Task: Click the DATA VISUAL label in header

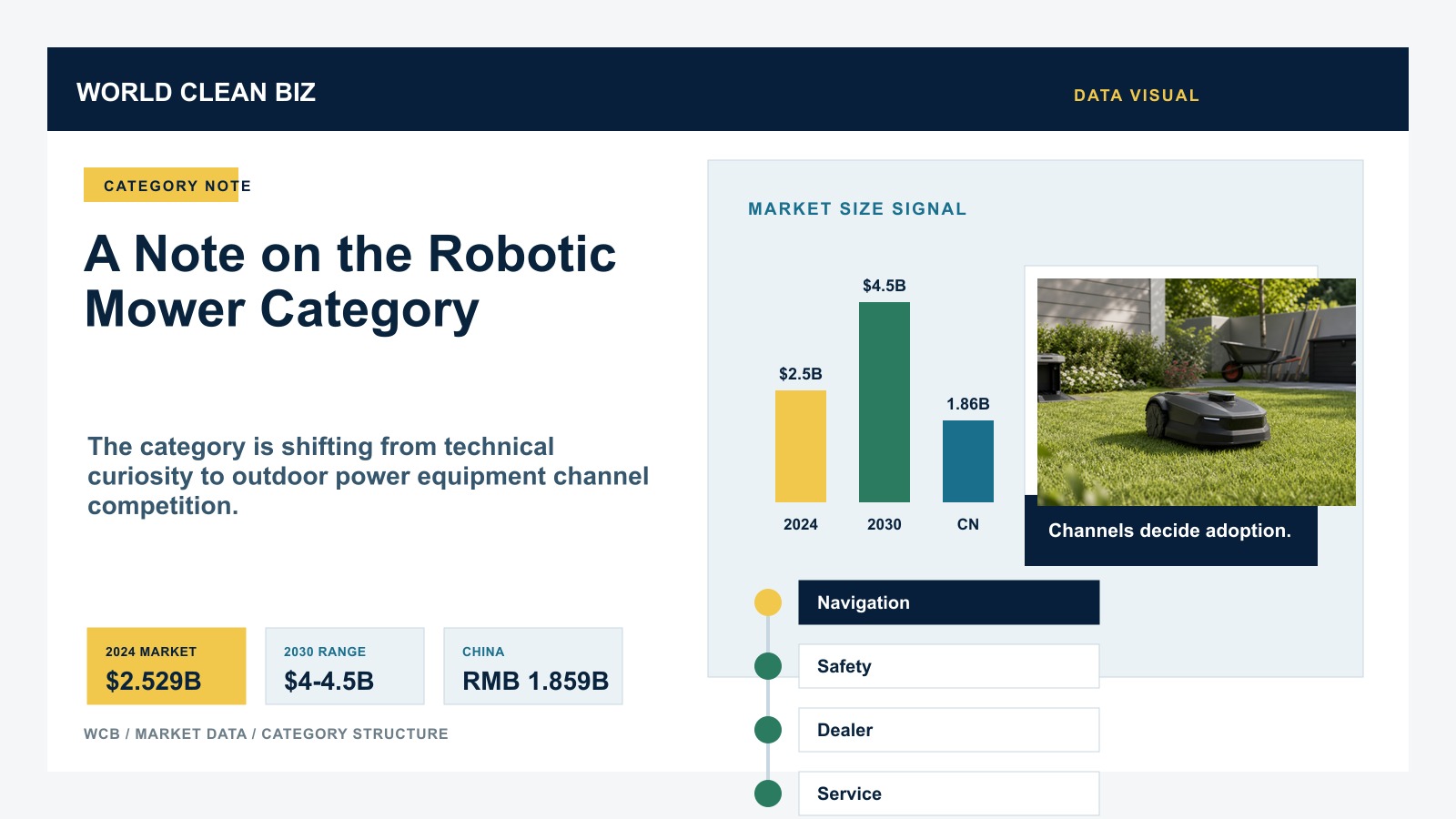Action: point(1137,96)
